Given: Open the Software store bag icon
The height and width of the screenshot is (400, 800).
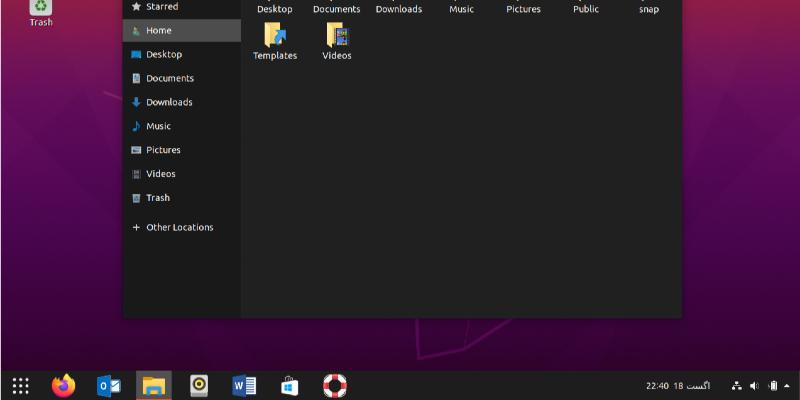Looking at the screenshot, I should pyautogui.click(x=289, y=385).
